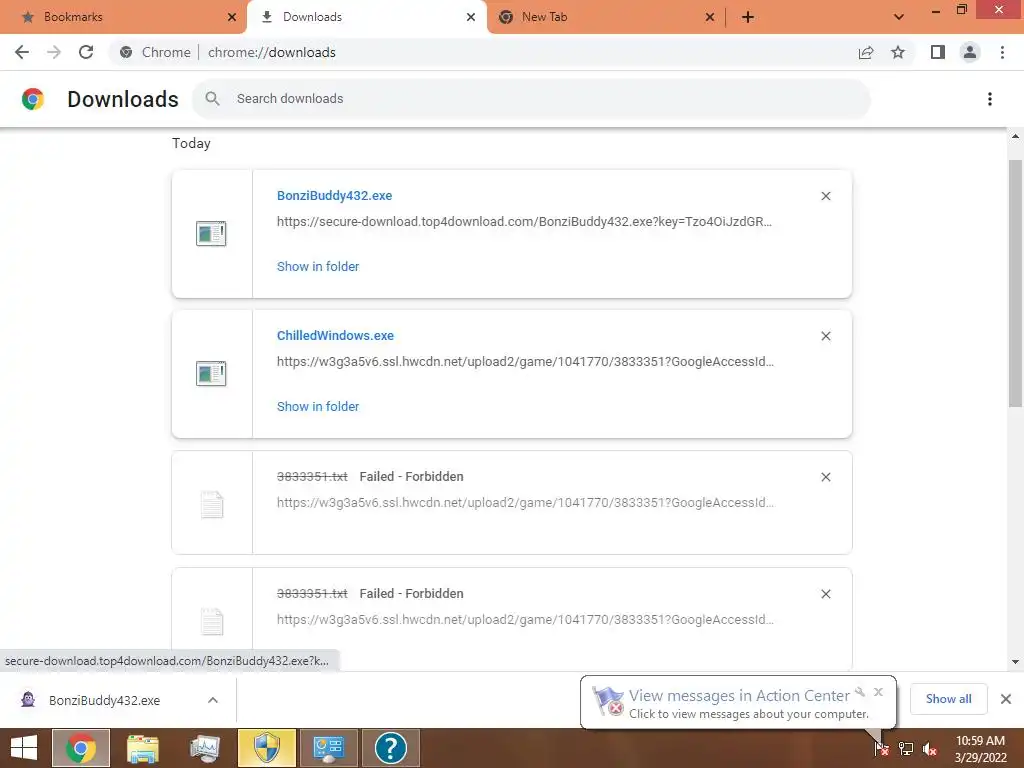Screen dimensions: 1024x768
Task: Click the browser forward arrow
Action: pyautogui.click(x=54, y=52)
